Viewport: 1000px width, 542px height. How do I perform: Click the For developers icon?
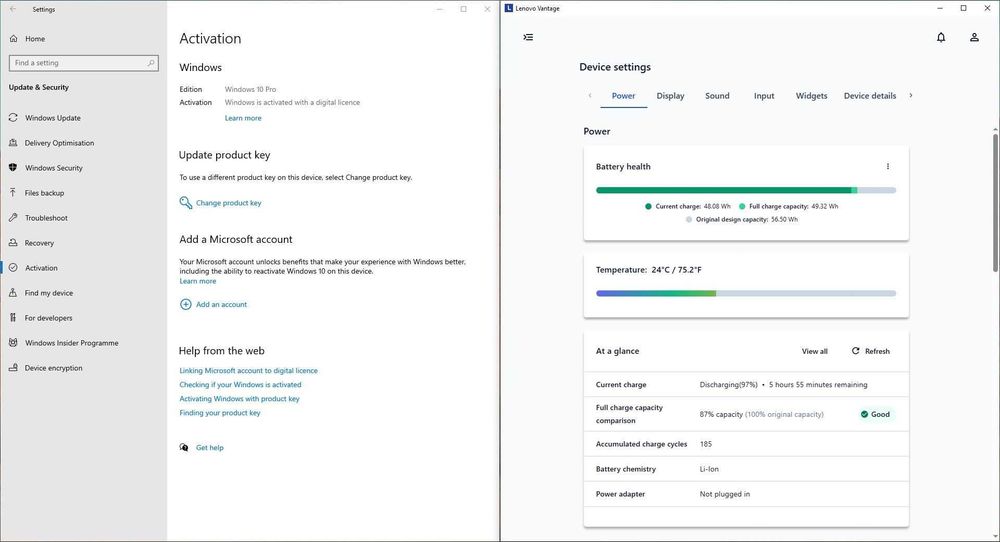[x=13, y=318]
